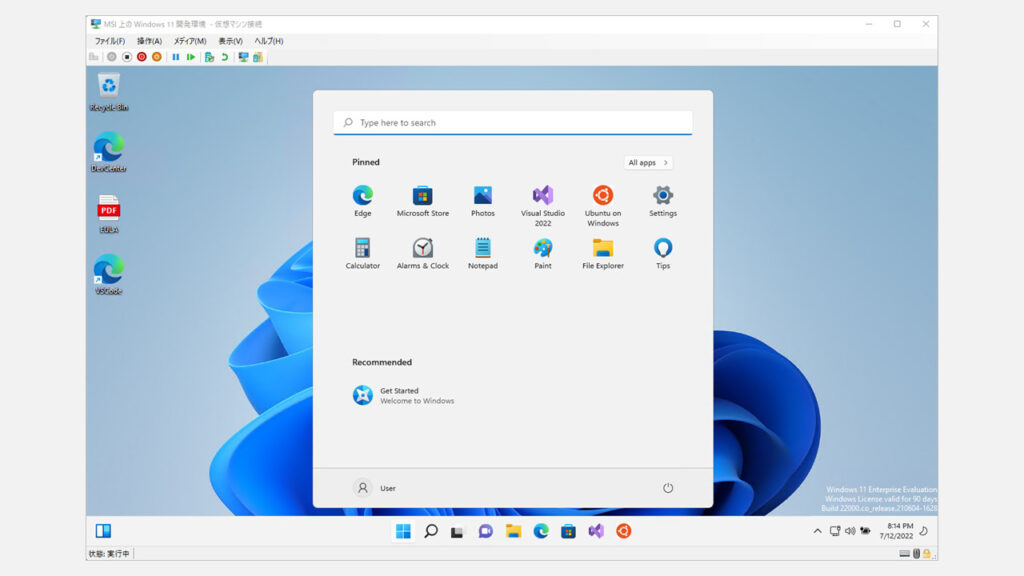The width and height of the screenshot is (1024, 576).
Task: Expand All apps list
Action: pos(648,162)
